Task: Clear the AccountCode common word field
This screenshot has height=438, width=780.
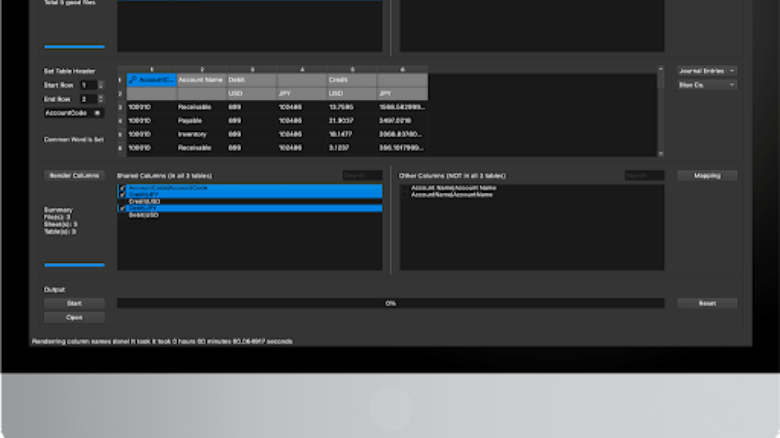Action: tap(98, 113)
